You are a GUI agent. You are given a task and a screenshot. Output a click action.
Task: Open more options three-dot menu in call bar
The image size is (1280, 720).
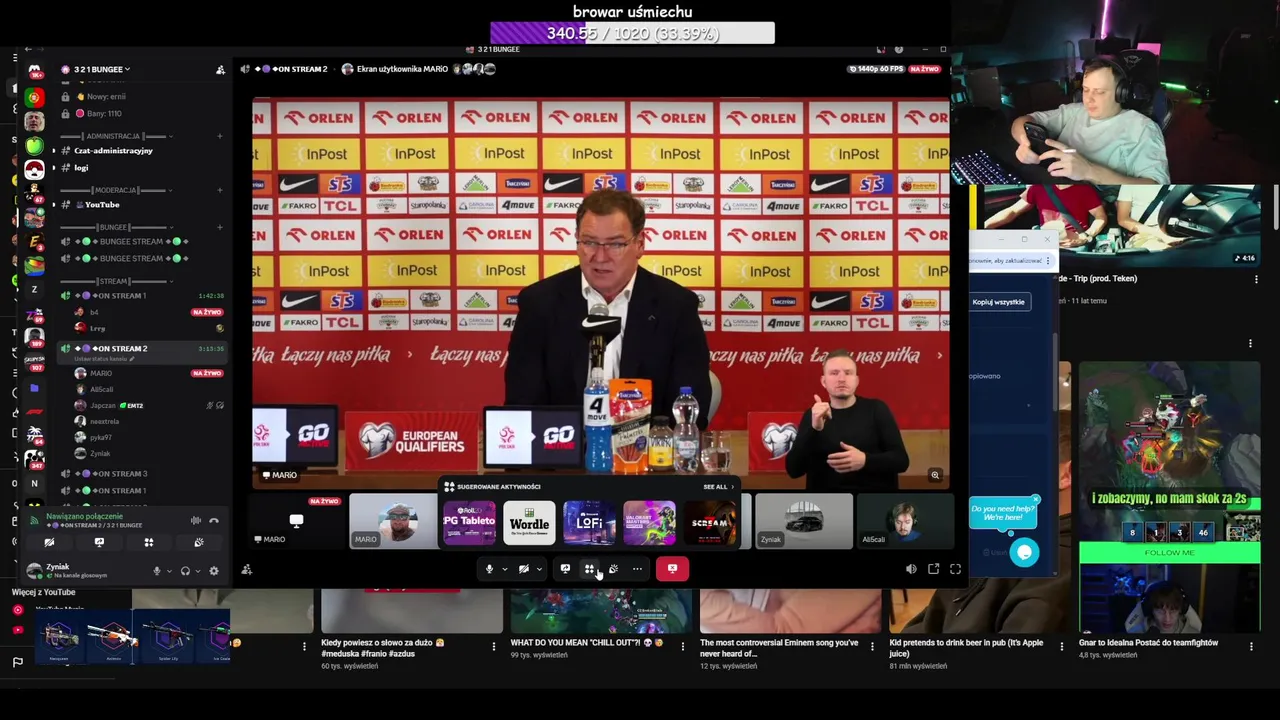tap(637, 569)
